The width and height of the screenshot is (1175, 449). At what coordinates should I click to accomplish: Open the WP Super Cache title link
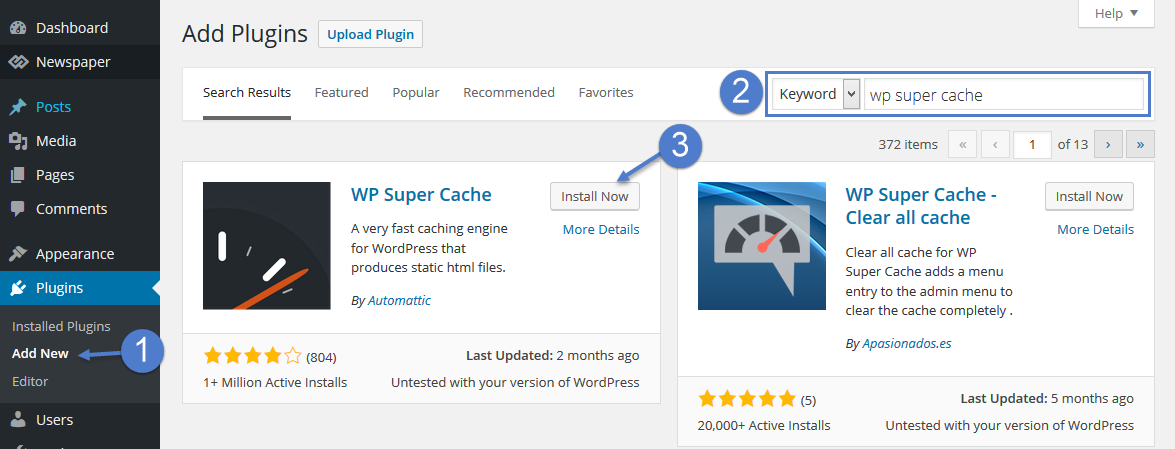421,195
